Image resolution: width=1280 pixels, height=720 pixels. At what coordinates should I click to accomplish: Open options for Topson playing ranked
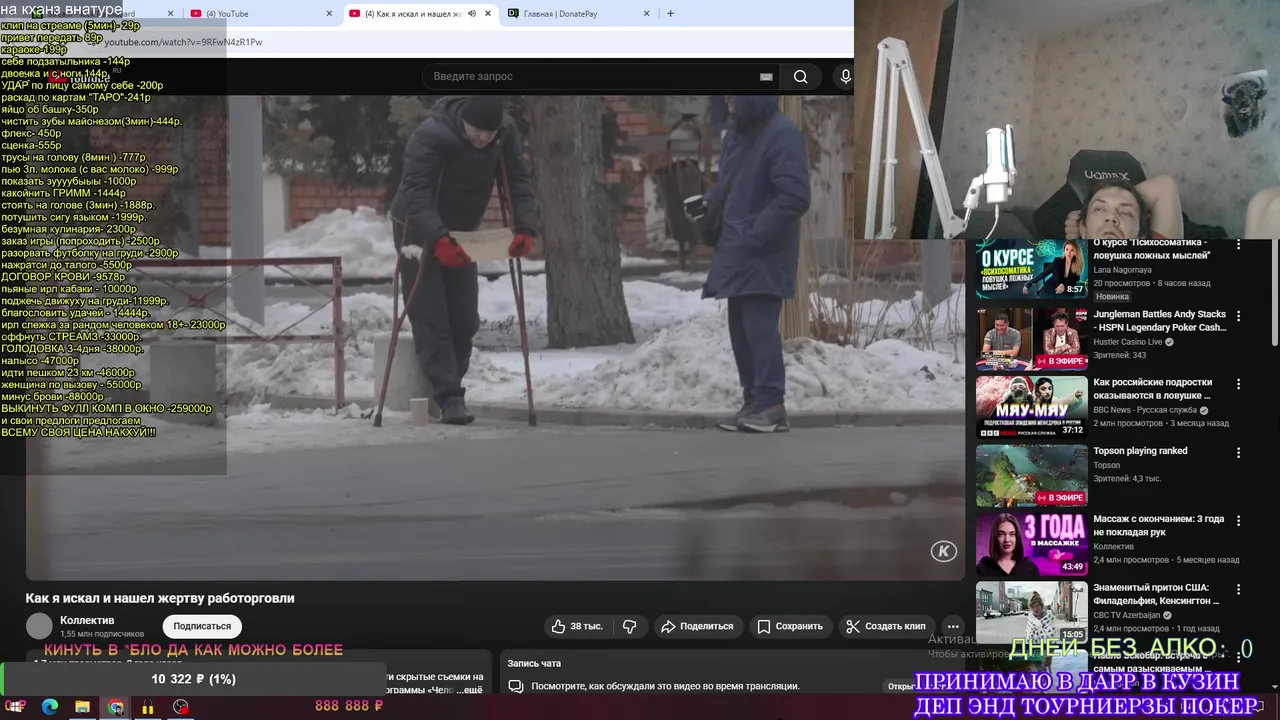(x=1238, y=452)
